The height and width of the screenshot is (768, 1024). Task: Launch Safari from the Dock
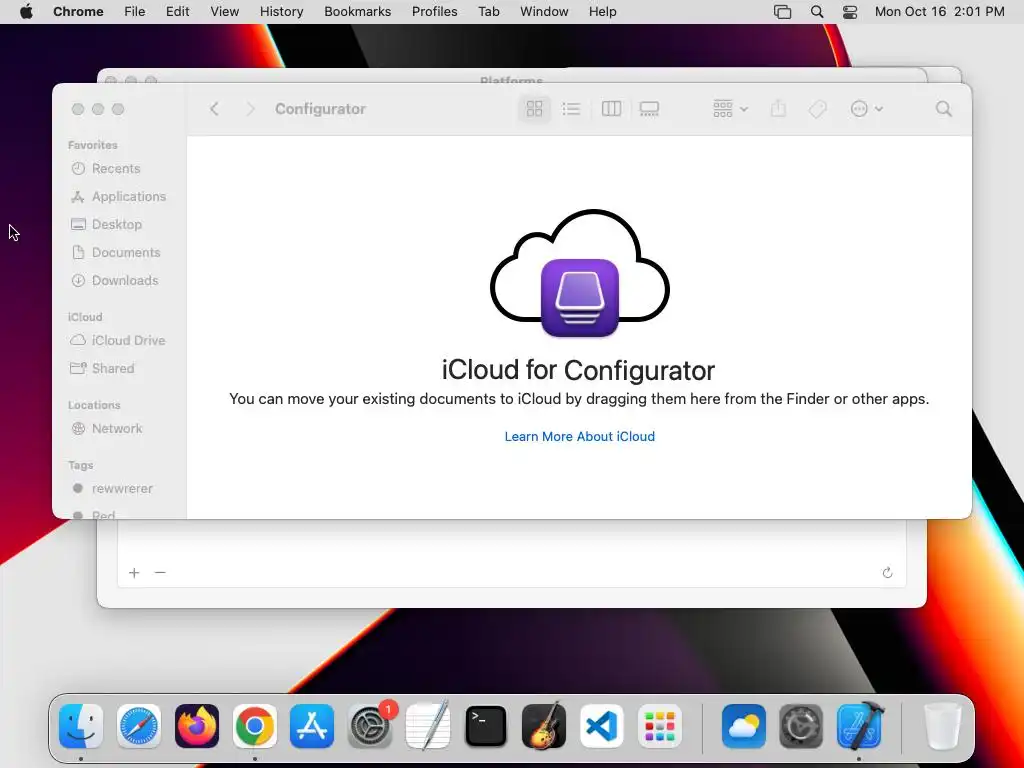coord(139,726)
